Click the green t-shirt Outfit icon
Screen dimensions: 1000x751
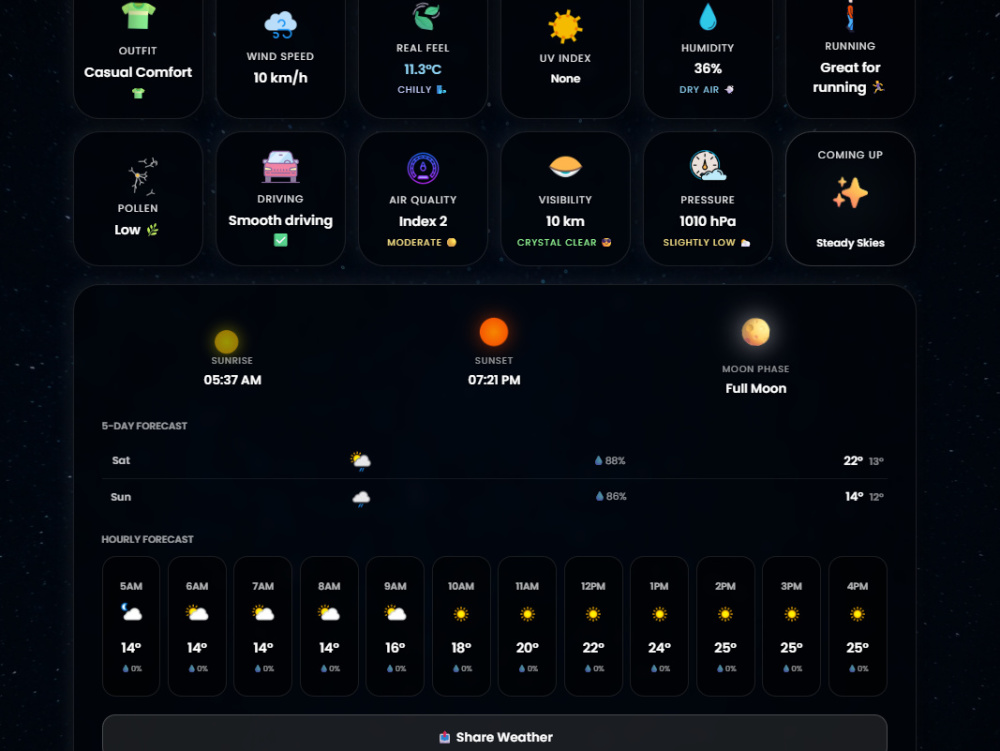point(138,15)
